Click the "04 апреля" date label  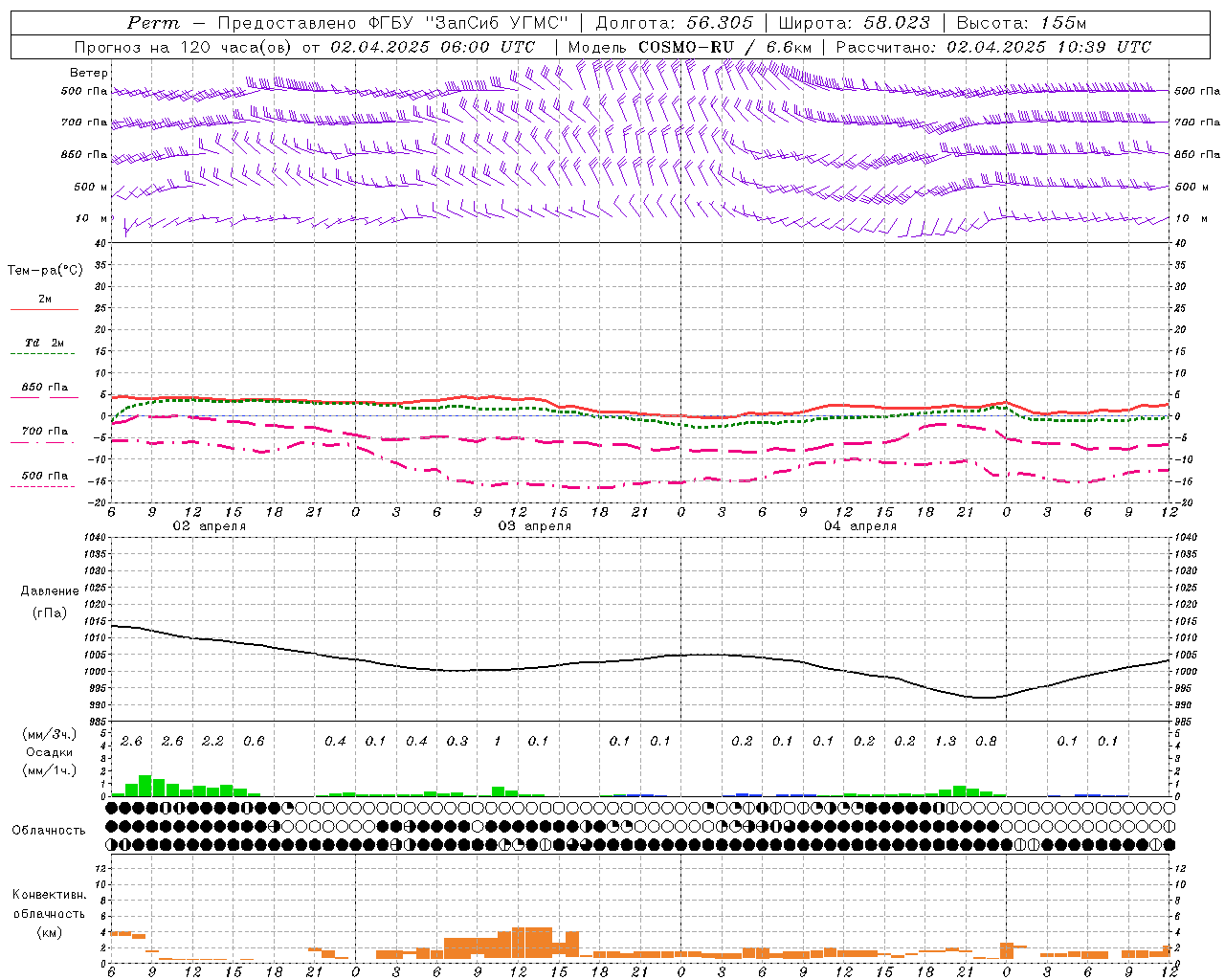[859, 526]
